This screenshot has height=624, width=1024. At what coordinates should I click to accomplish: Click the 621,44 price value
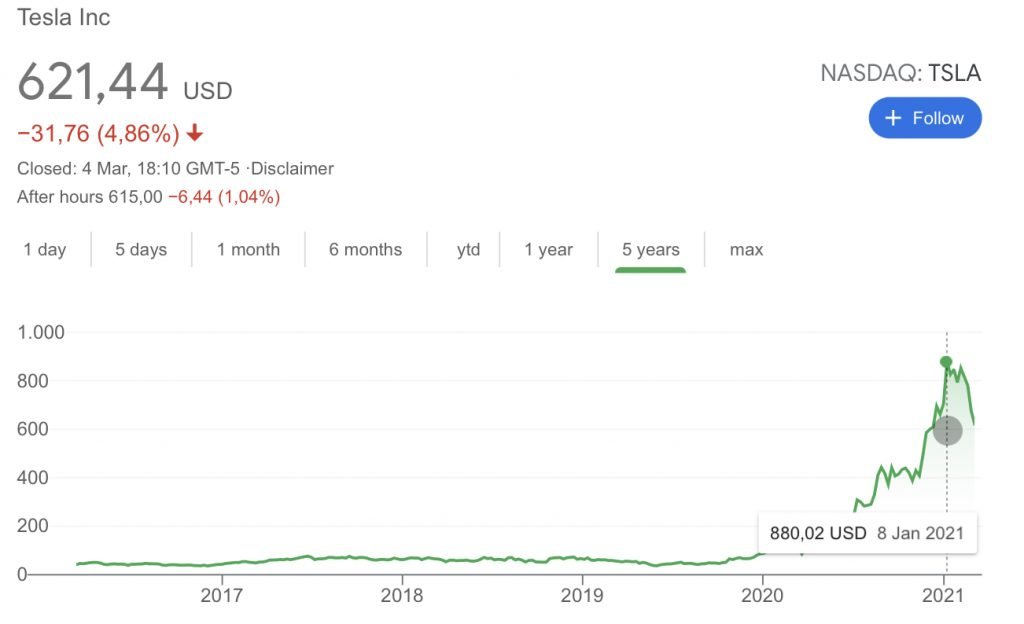click(x=93, y=82)
